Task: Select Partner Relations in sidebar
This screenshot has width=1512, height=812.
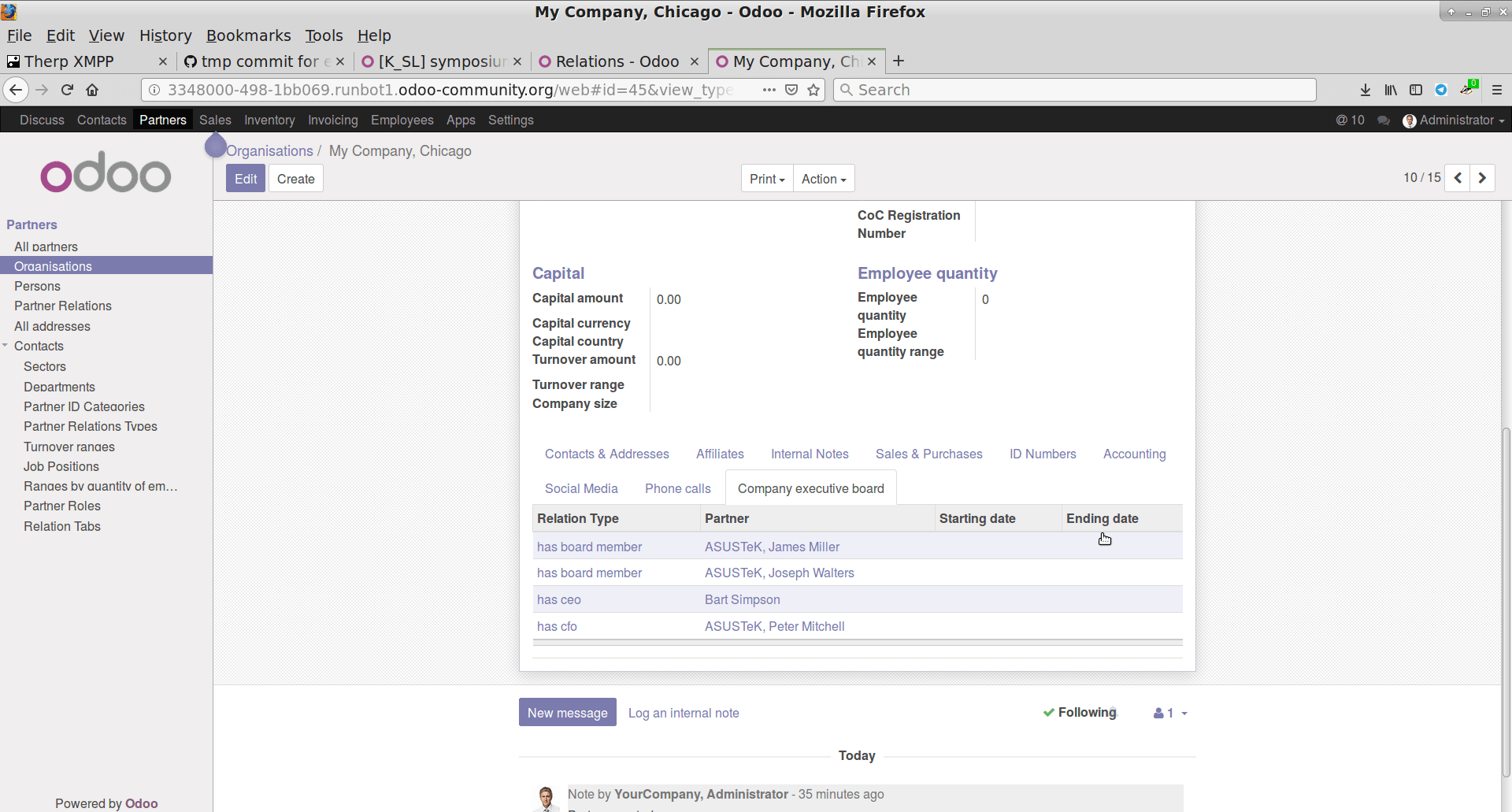Action: 63,306
